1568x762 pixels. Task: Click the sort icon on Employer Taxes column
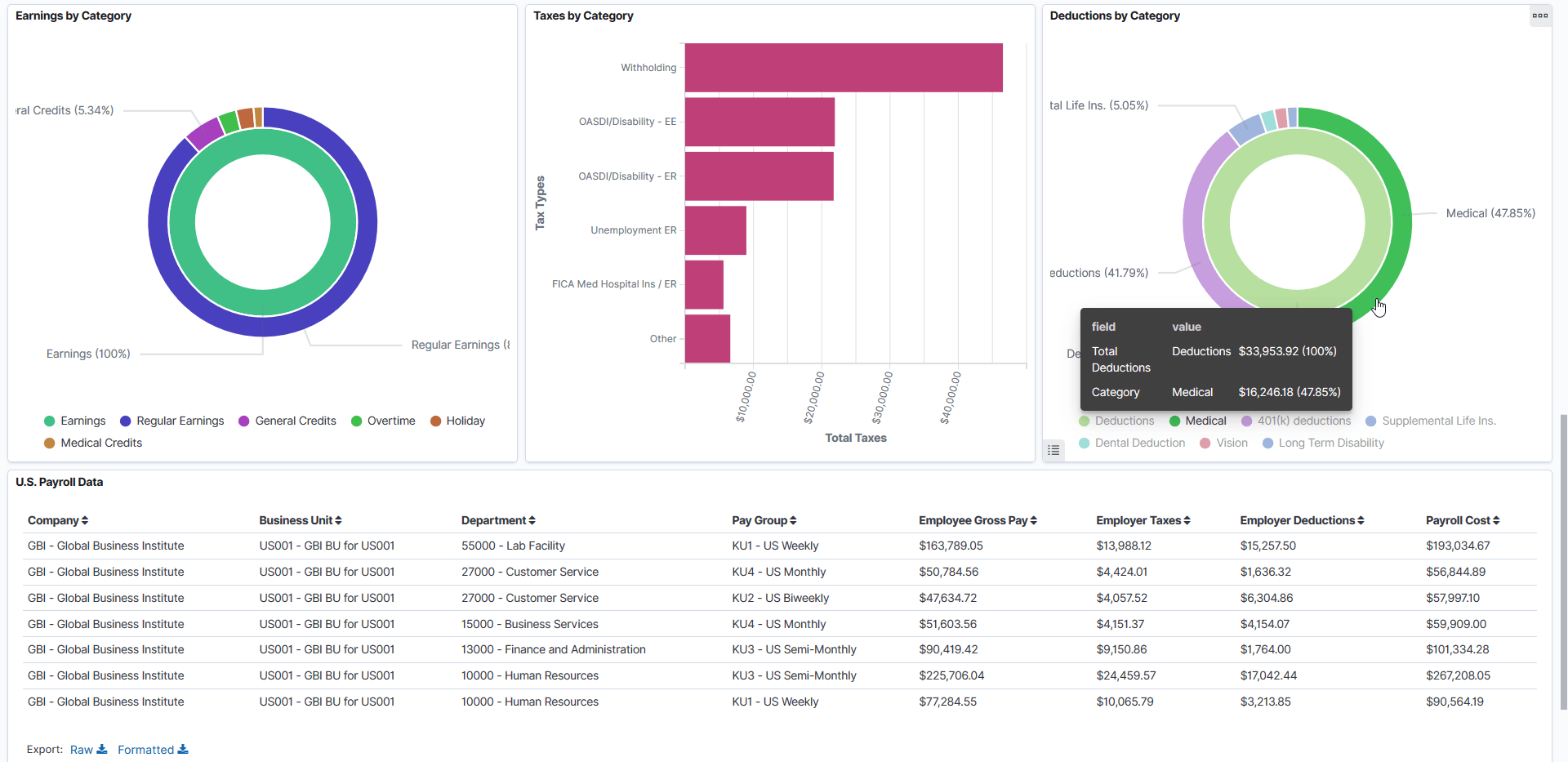pyautogui.click(x=1186, y=520)
